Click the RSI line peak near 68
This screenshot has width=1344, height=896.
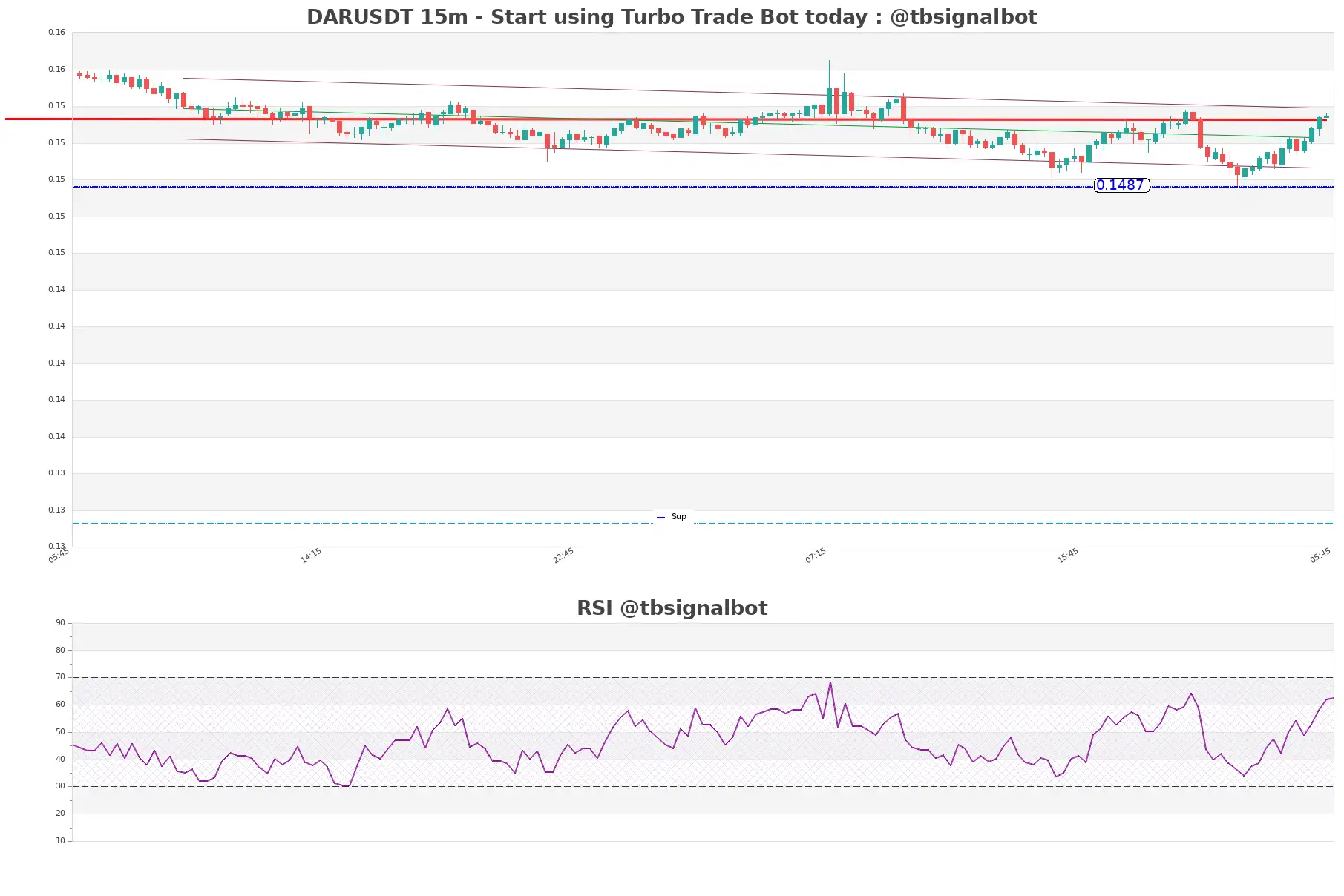pyautogui.click(x=830, y=682)
